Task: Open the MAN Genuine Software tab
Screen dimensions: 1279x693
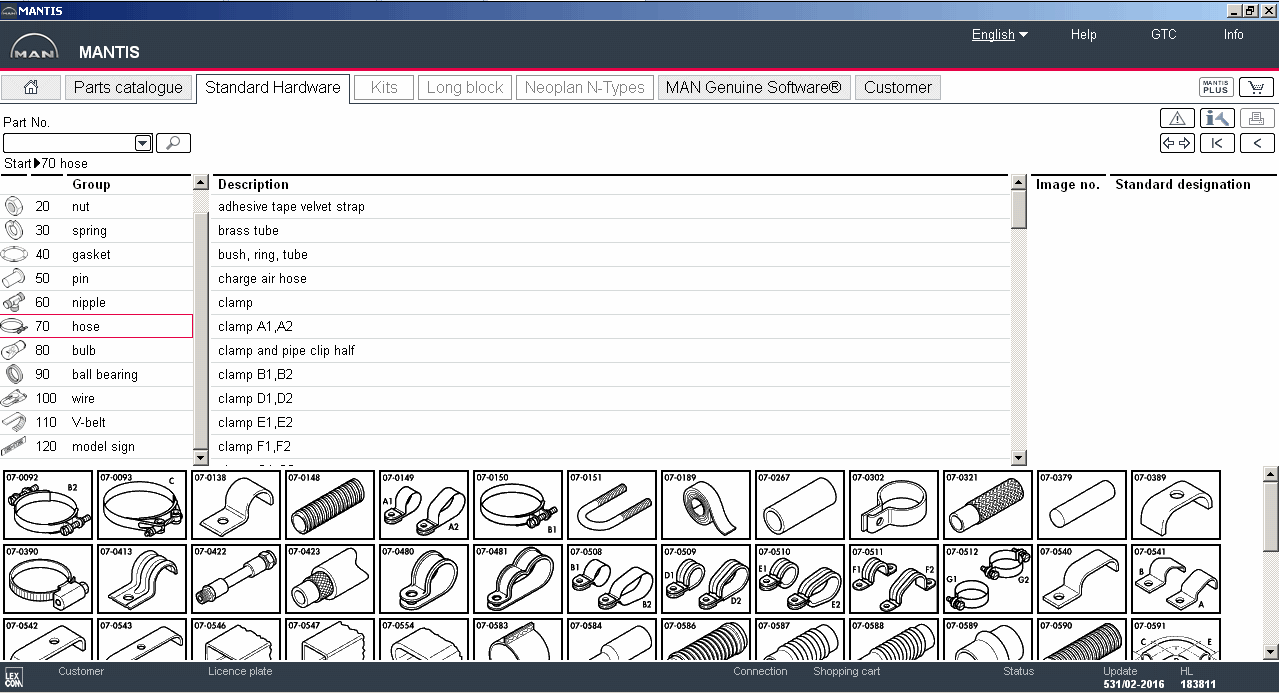Action: 753,87
